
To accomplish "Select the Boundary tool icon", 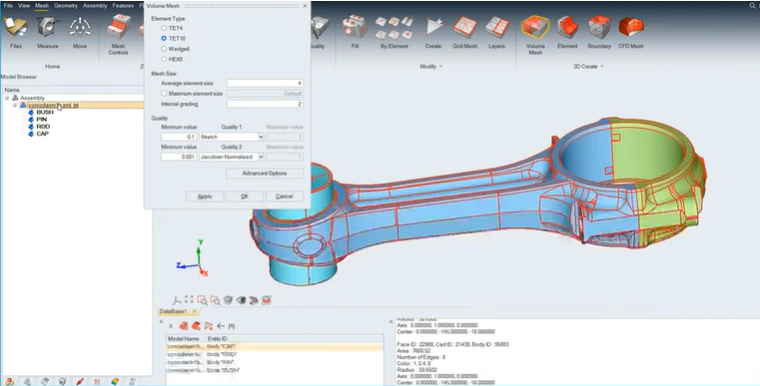I will click(599, 27).
